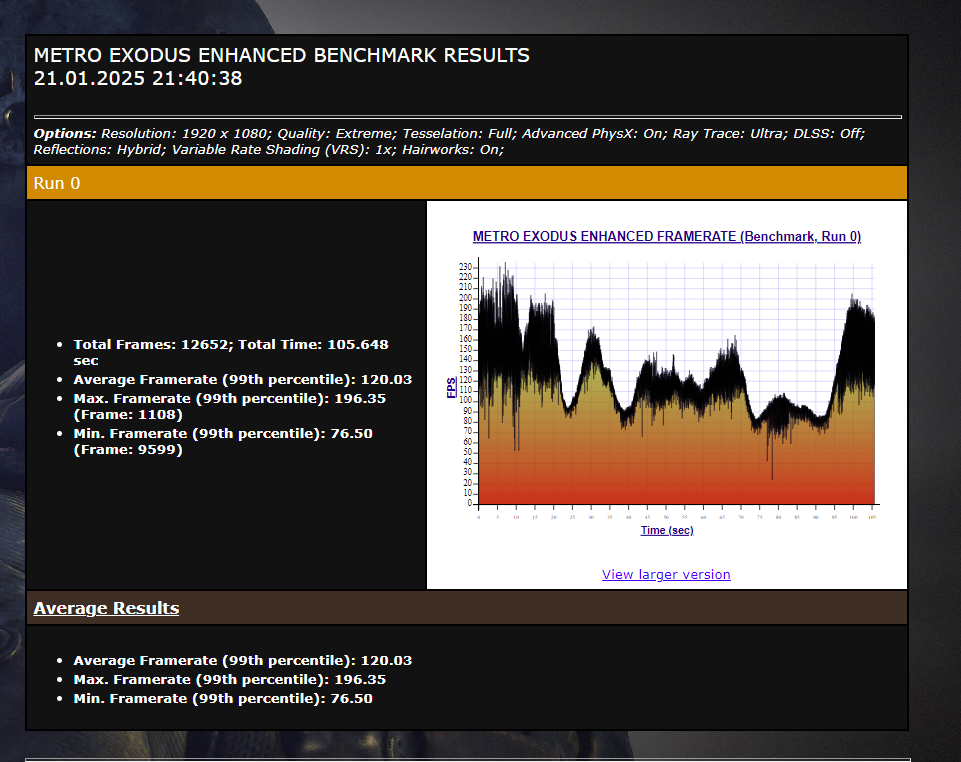Click the date 21.01.2025 21:40:38 text
The height and width of the screenshot is (762, 961).
[138, 78]
